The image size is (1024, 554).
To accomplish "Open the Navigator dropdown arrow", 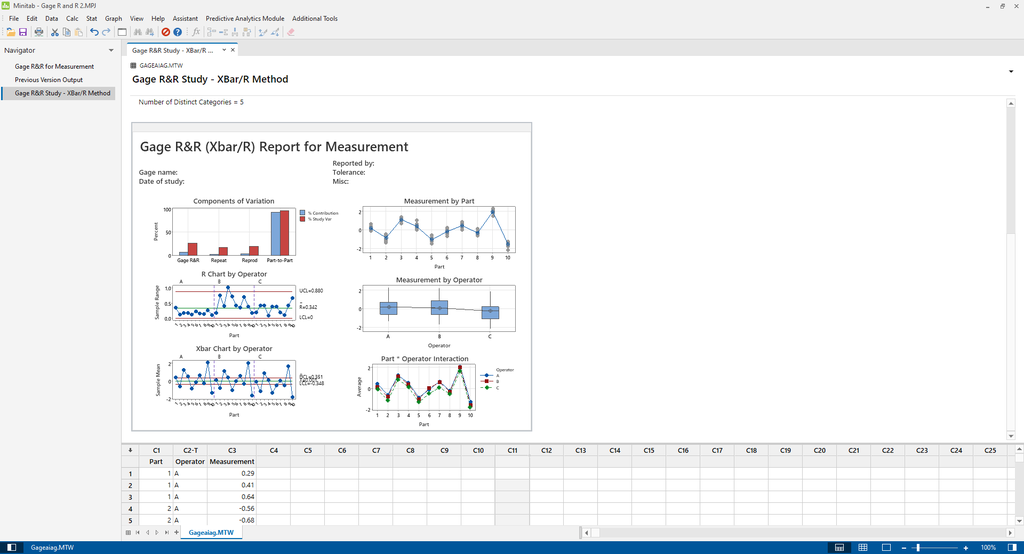I will [x=111, y=50].
